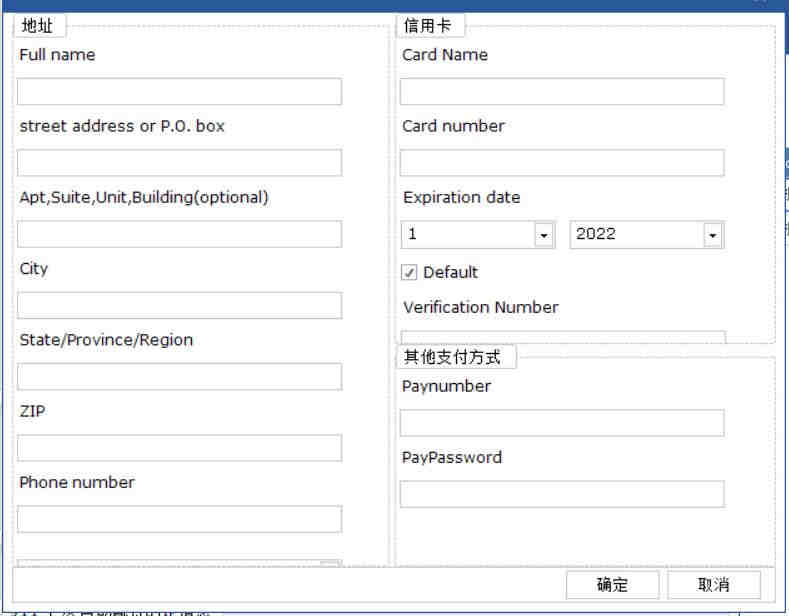The width and height of the screenshot is (789, 616).
Task: Click the Card Name input field
Action: click(x=562, y=91)
